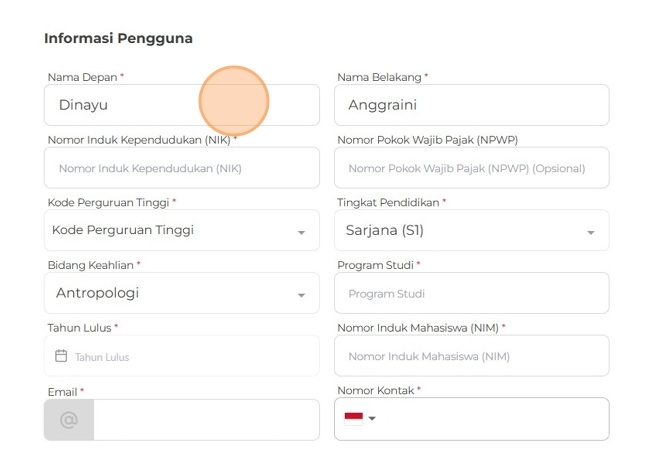Focus the Nomor Pokok Wajib Pajak input
This screenshot has height=454, width=650.
coord(471,168)
